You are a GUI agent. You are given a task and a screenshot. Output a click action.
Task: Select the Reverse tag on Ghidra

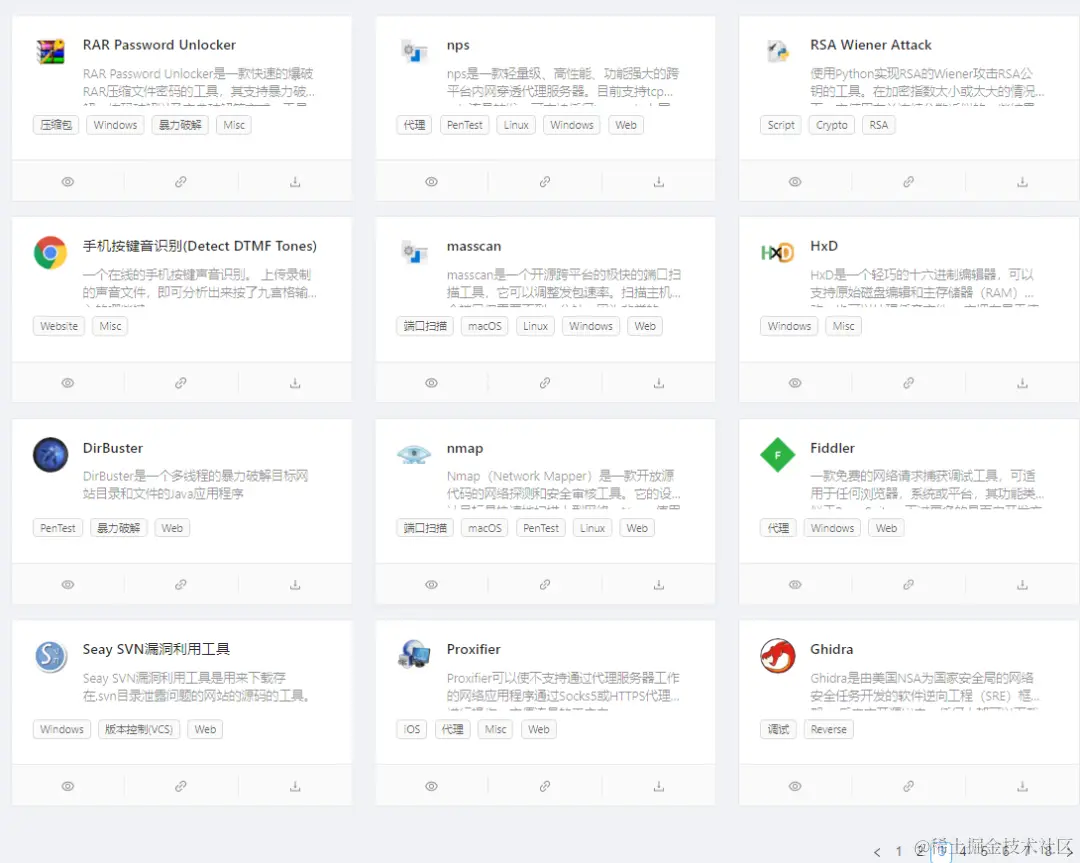click(x=828, y=729)
